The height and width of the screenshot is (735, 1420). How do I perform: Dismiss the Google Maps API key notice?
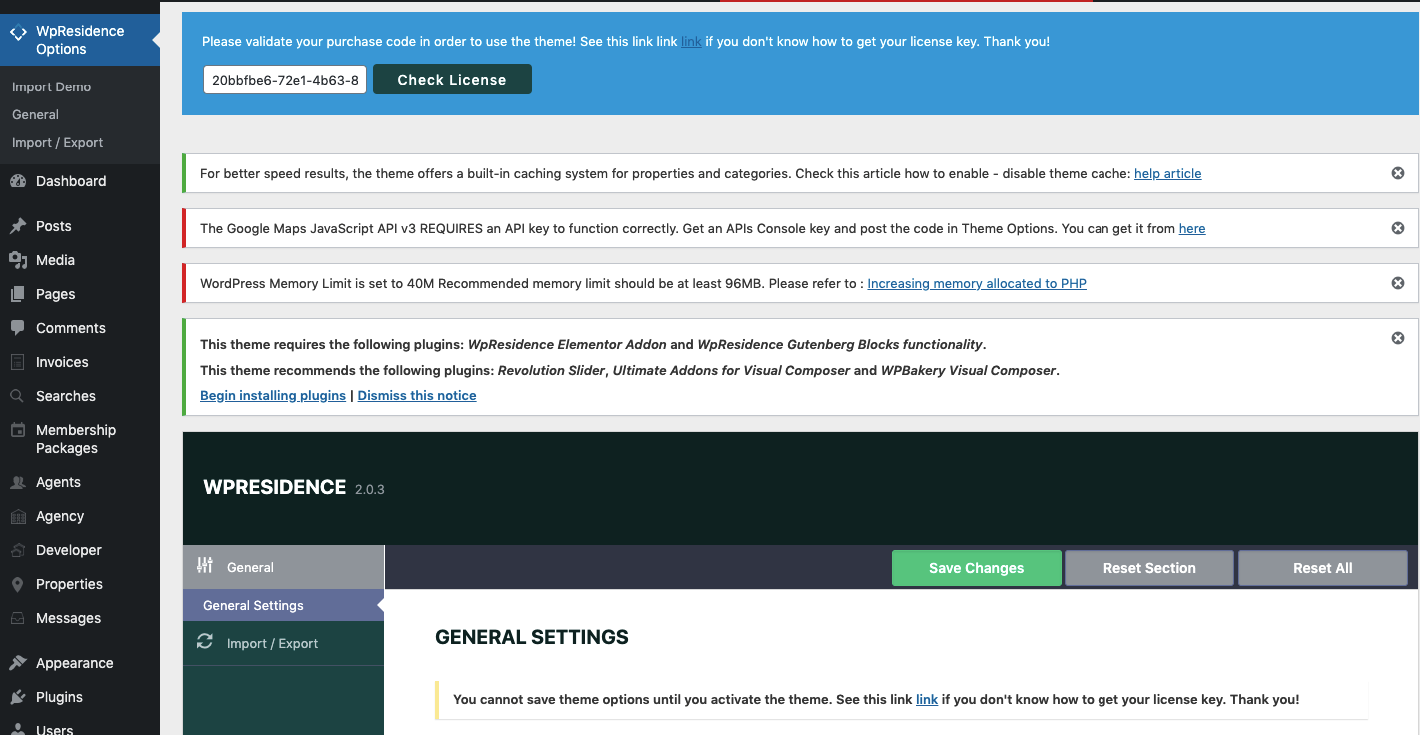(x=1398, y=228)
